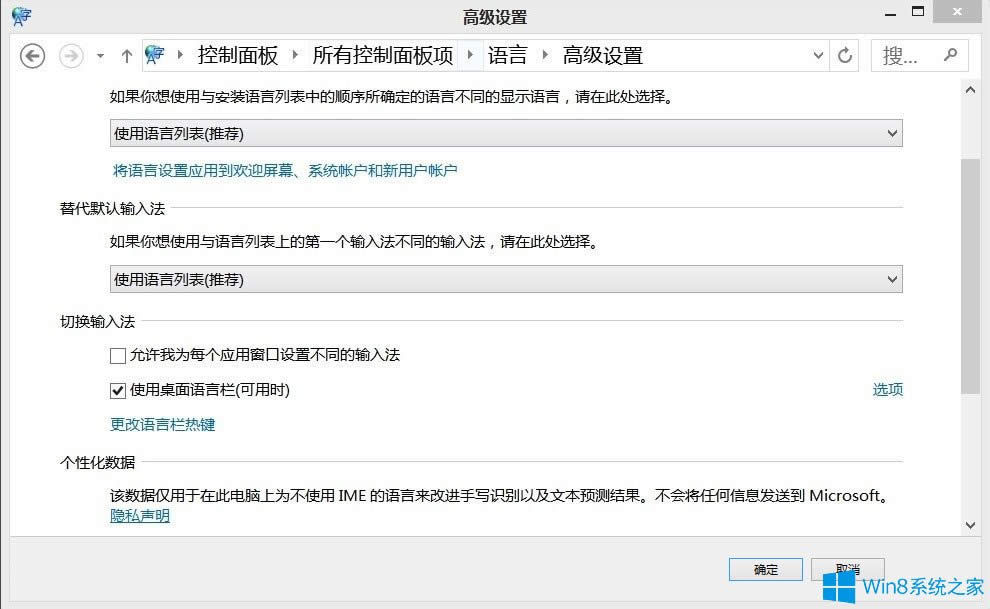Click scrollbar down arrow
Viewport: 990px width, 609px height.
[x=970, y=525]
